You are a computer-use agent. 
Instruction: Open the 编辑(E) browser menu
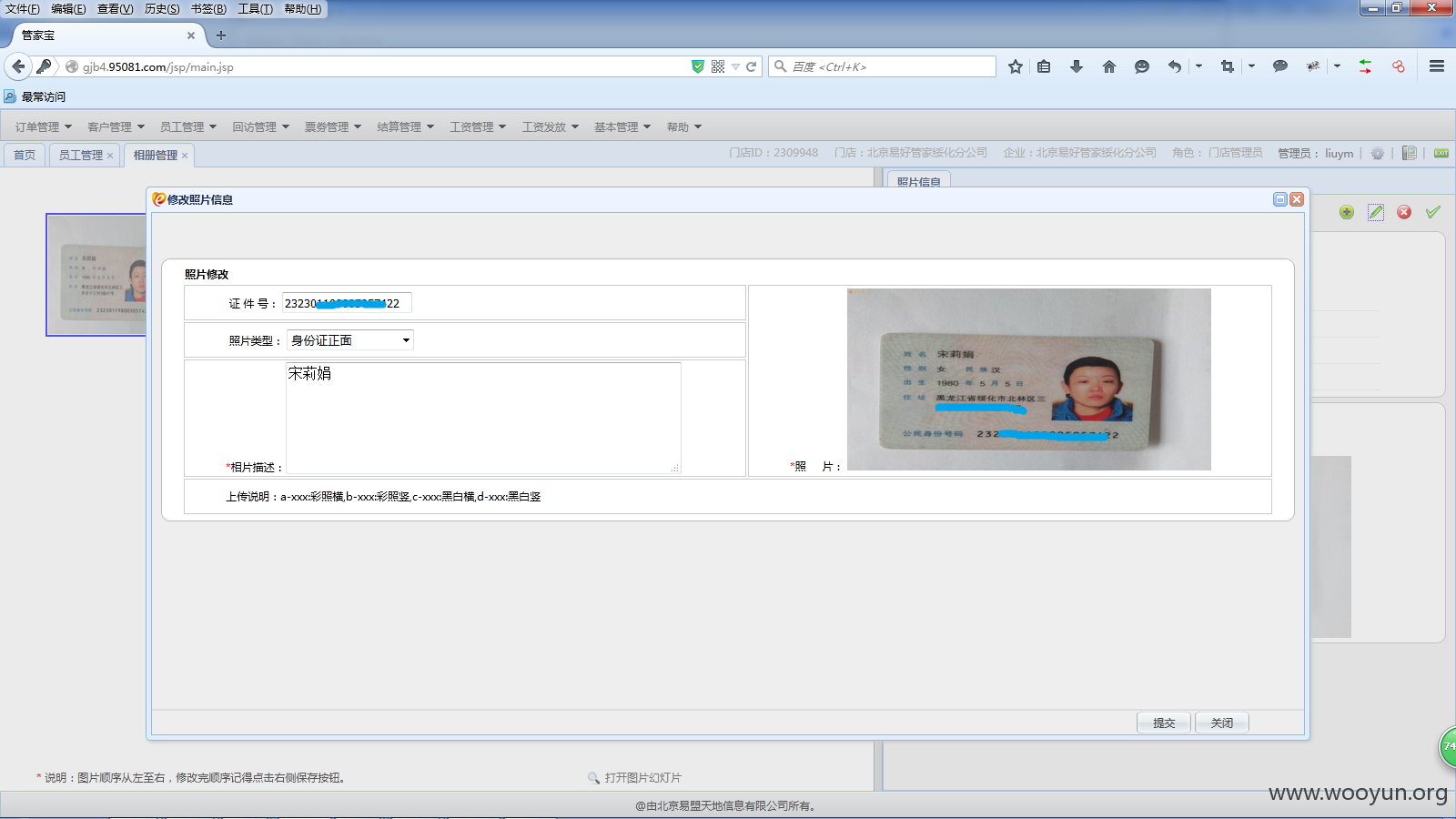click(68, 9)
